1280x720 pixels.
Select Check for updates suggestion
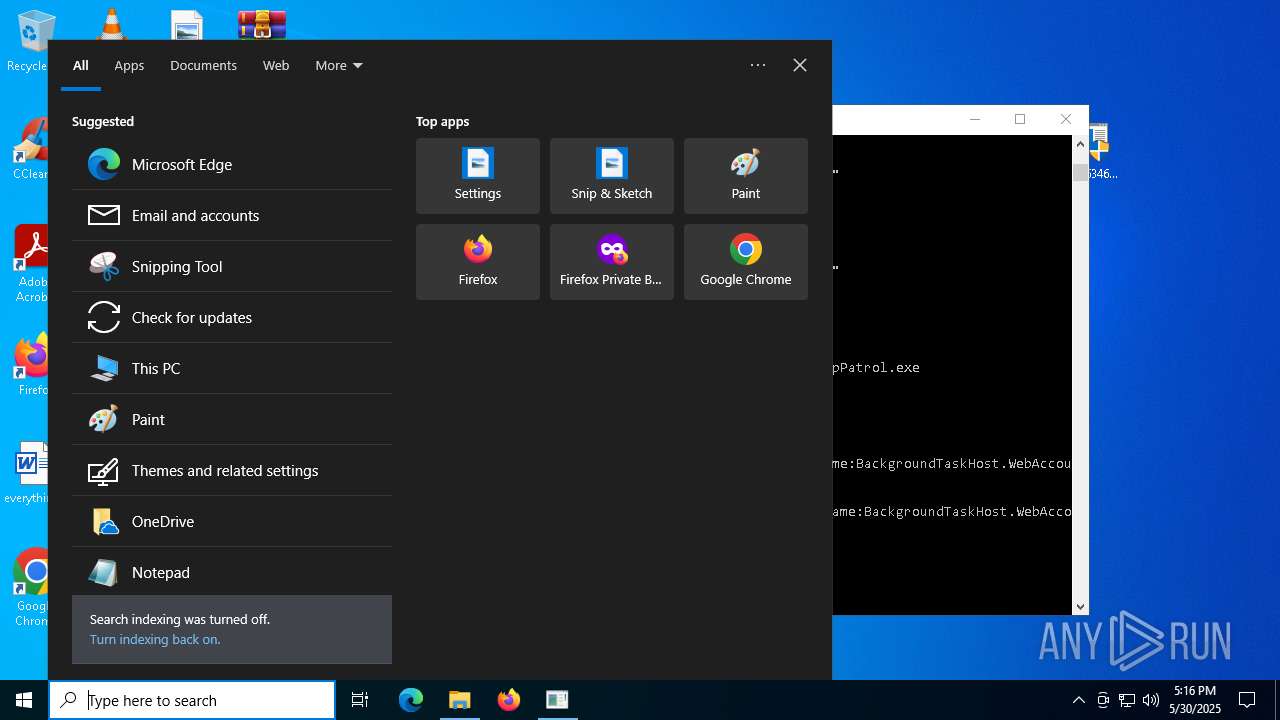coord(232,317)
